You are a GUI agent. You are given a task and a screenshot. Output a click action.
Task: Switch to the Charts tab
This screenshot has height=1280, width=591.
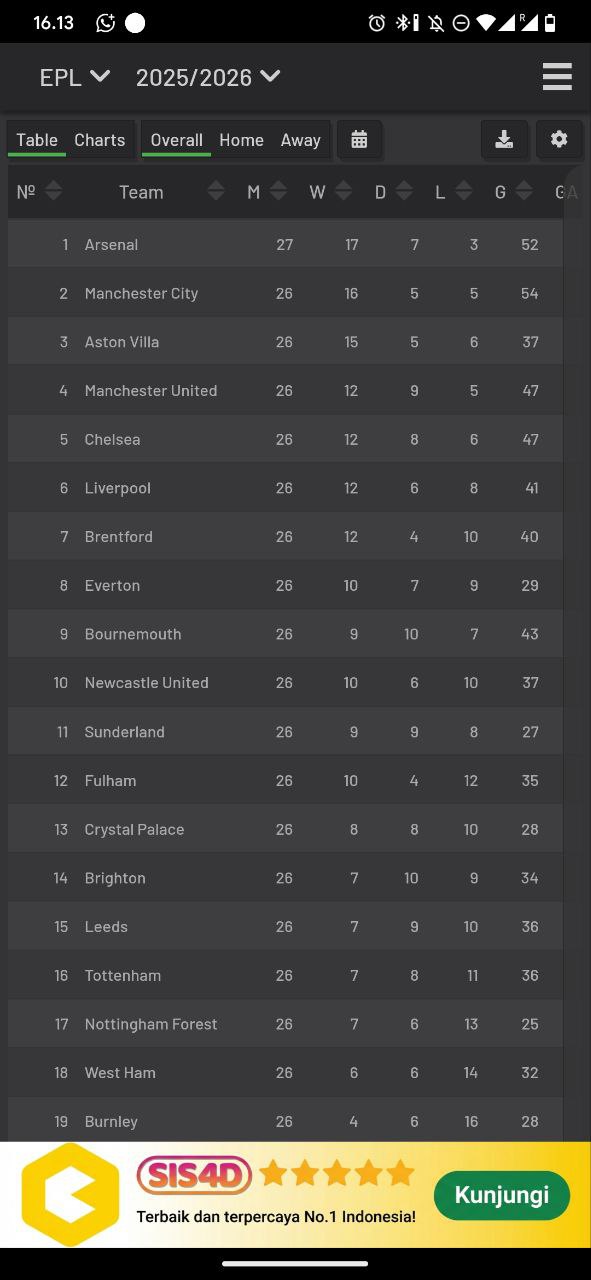click(99, 140)
